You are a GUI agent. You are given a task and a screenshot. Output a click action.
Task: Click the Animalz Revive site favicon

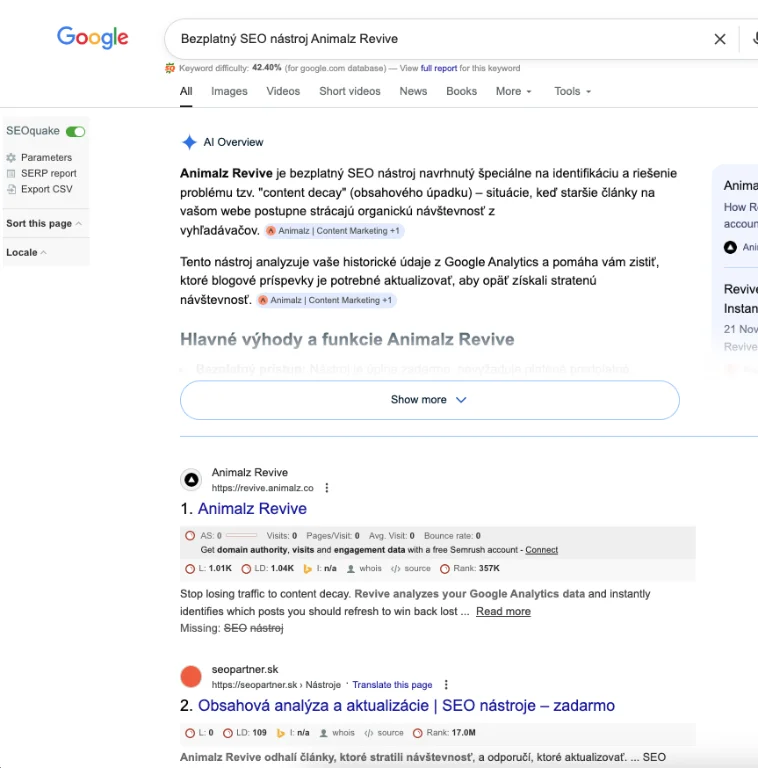tap(192, 480)
